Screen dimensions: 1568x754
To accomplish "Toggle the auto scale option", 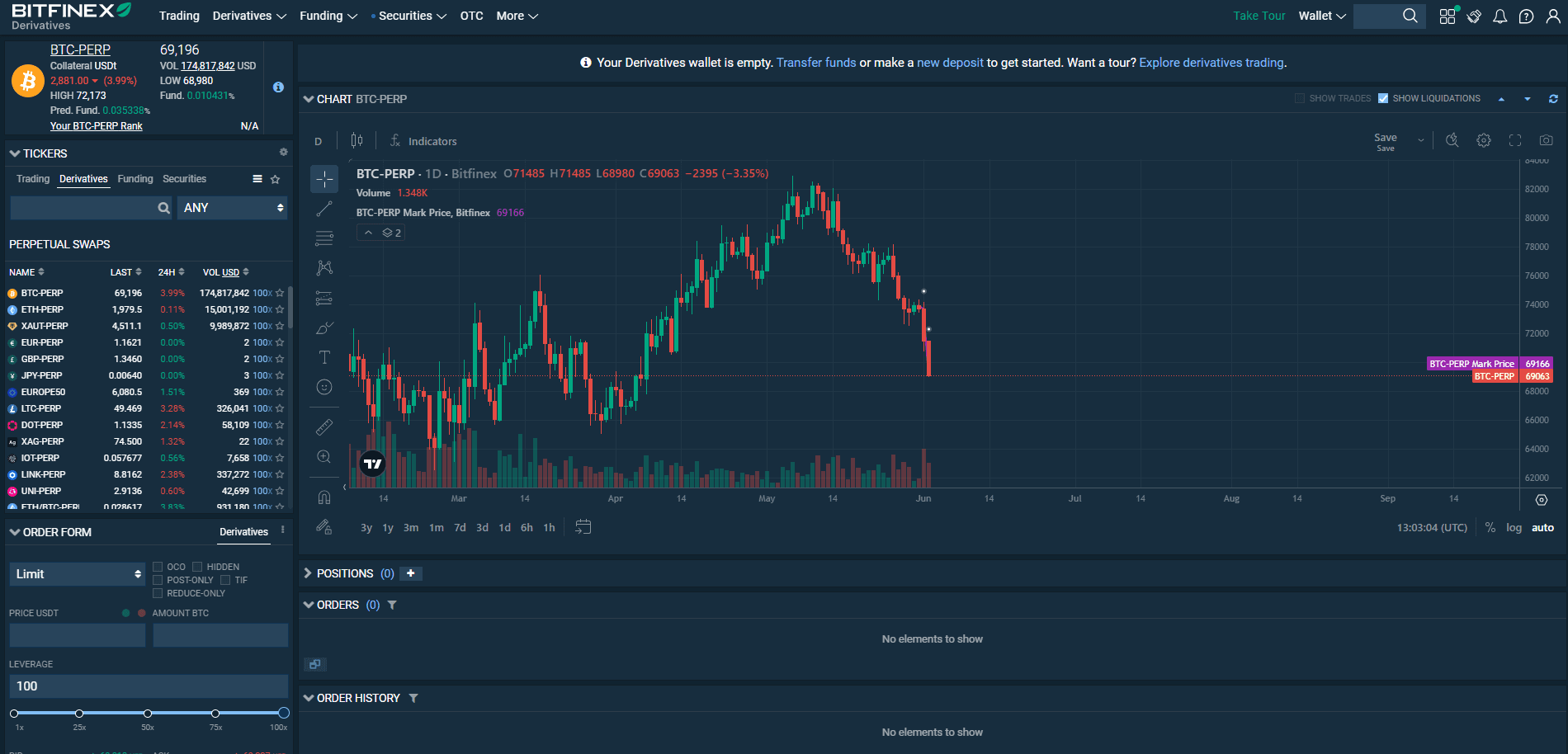I will [x=1542, y=528].
